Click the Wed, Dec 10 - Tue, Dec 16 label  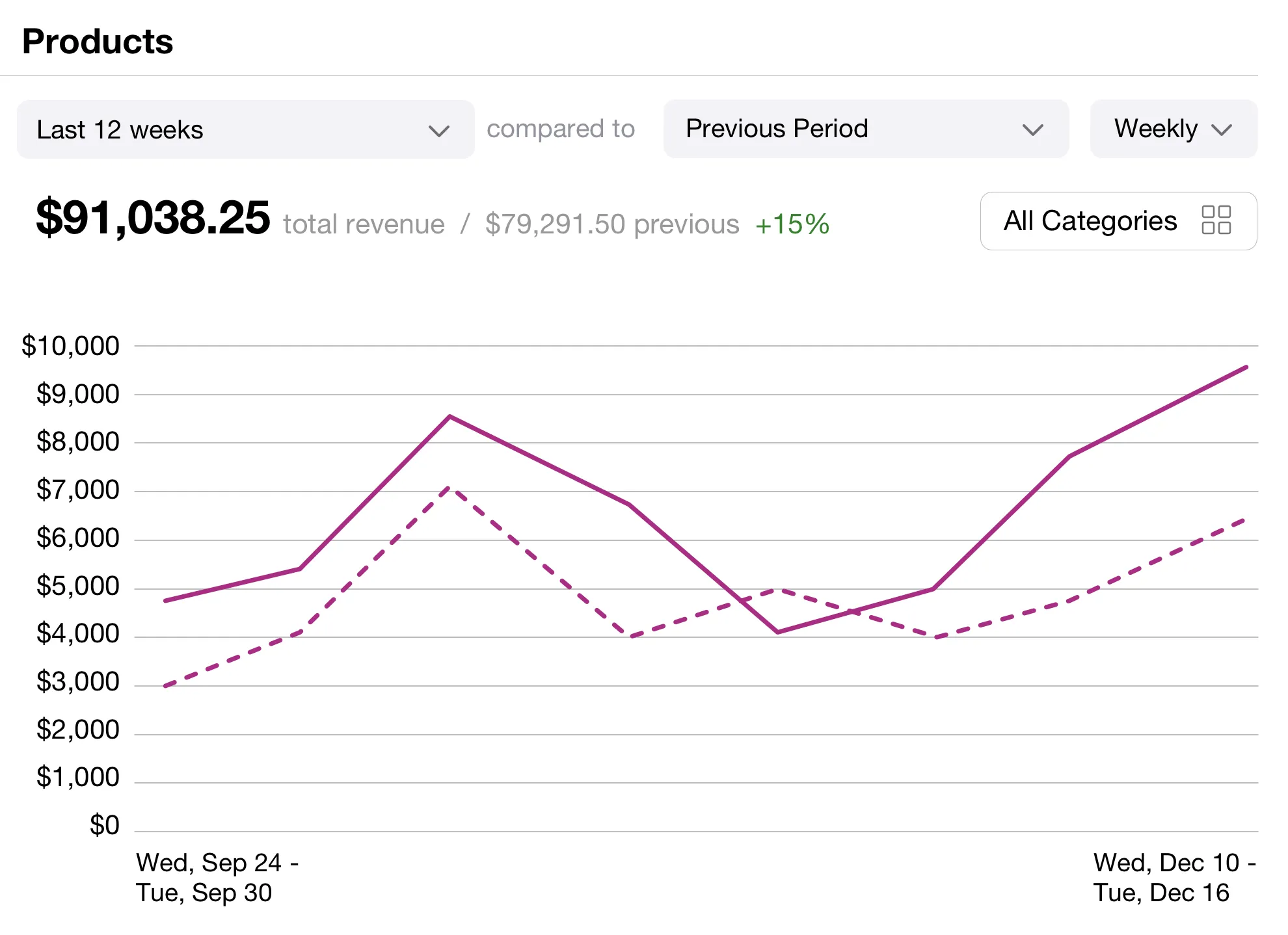[1174, 878]
